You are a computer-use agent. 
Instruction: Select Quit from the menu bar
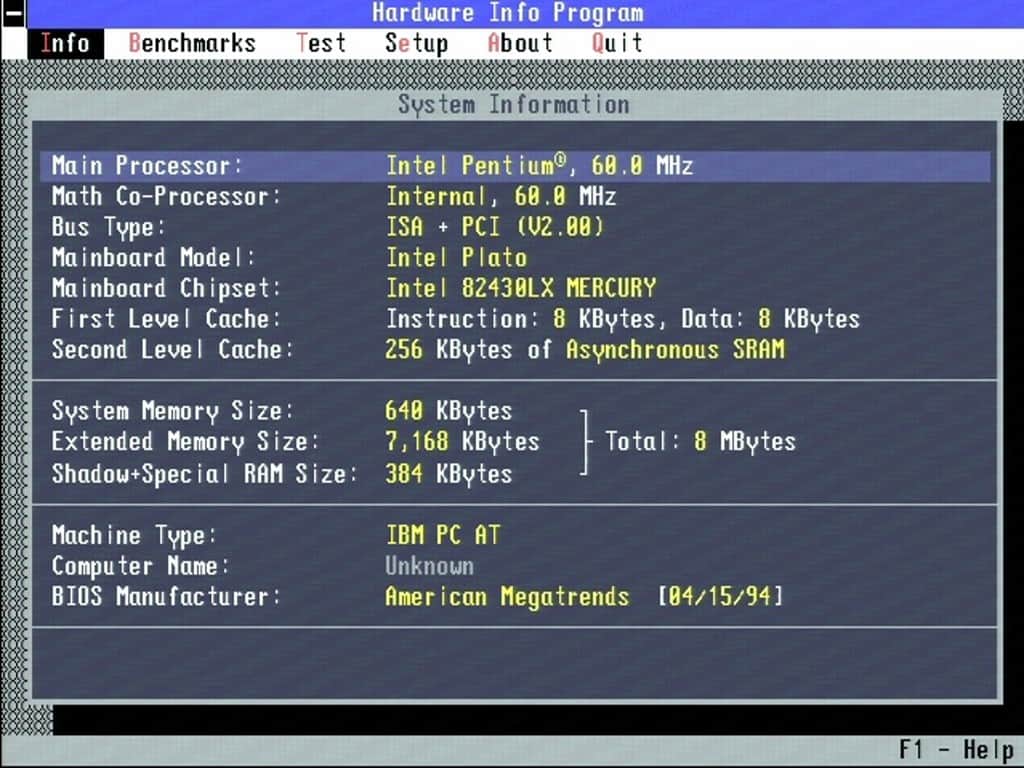(x=617, y=44)
